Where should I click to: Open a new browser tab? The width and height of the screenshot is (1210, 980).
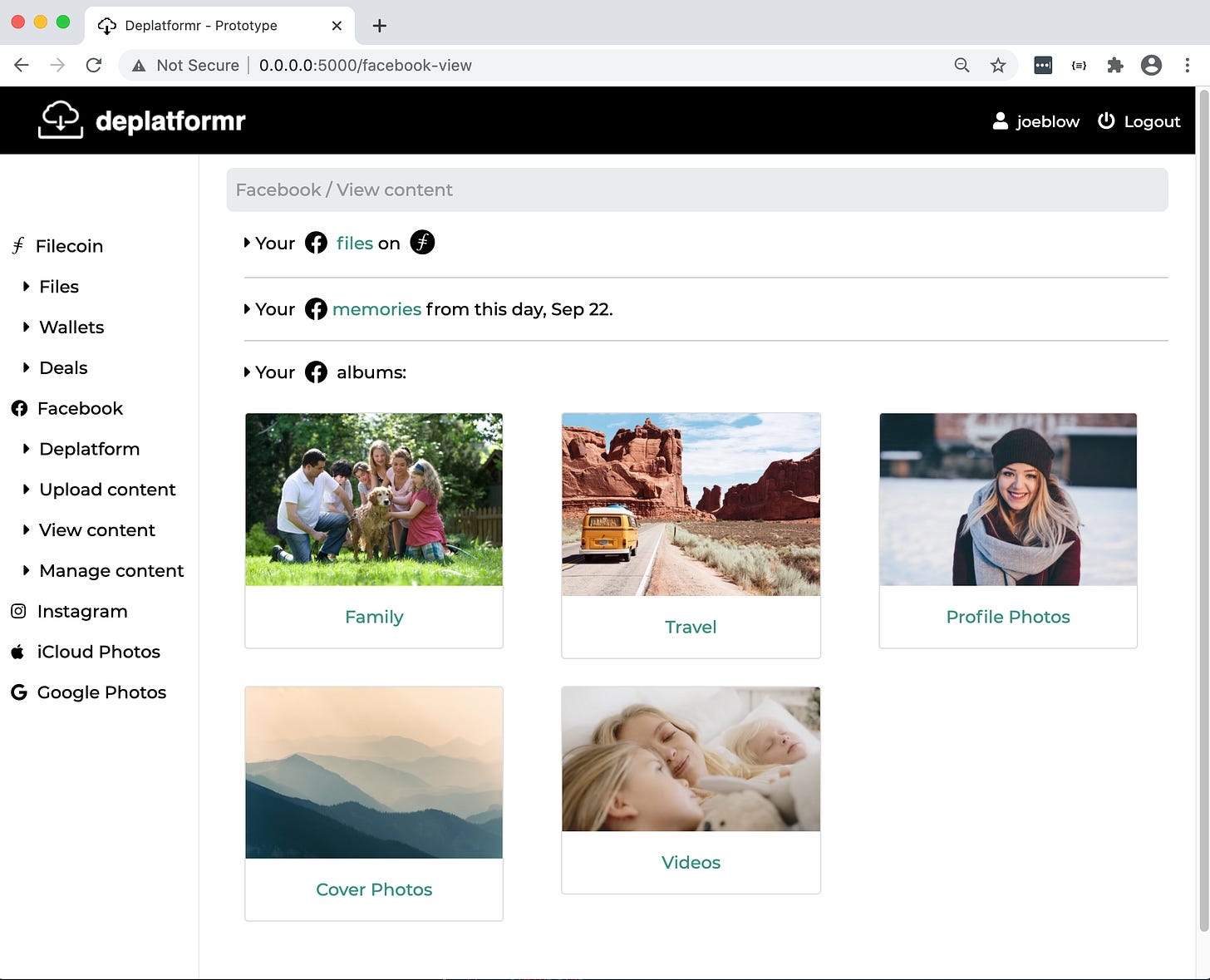coord(380,26)
